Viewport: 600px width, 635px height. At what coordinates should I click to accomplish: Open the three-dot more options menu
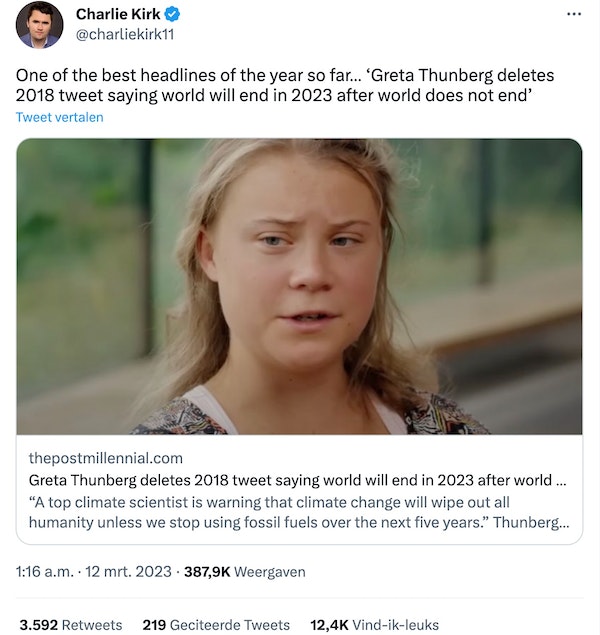point(573,15)
